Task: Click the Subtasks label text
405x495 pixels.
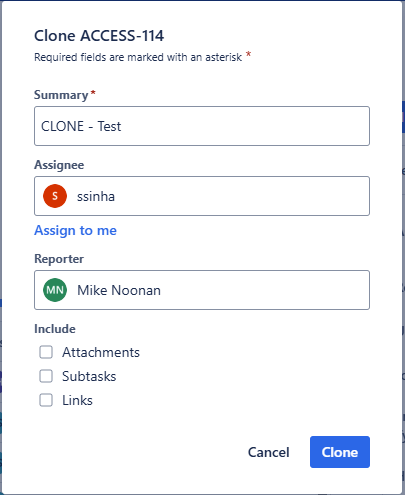Action: (89, 376)
